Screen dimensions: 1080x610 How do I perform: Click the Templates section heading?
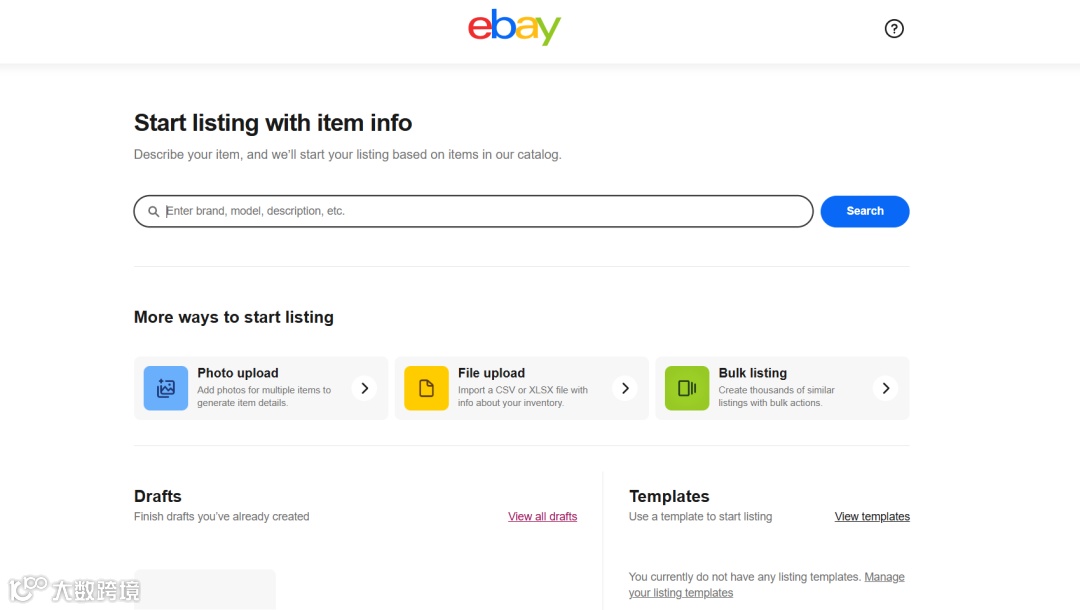click(669, 496)
